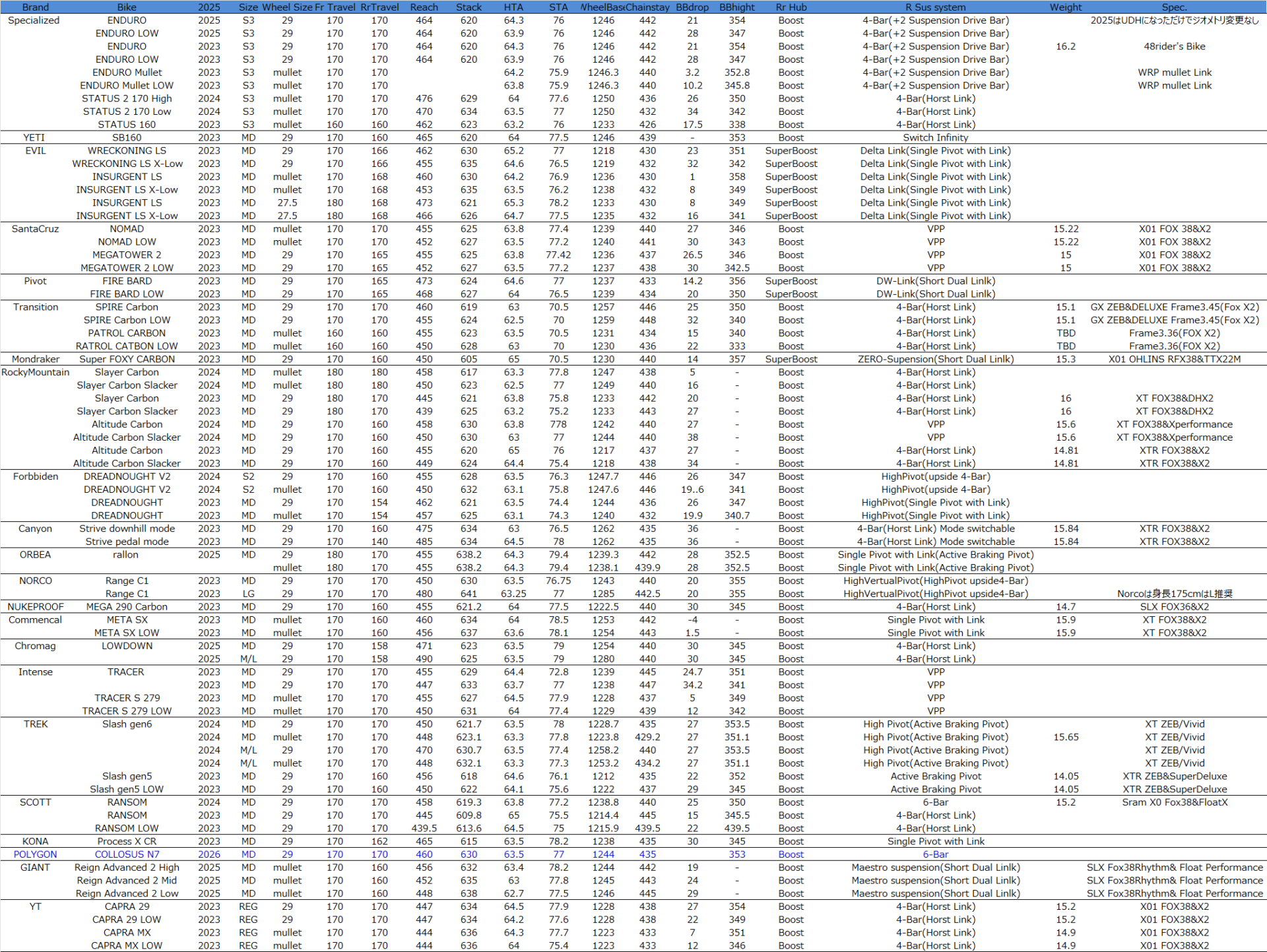Select the blue POLYGON brand cell
Screen dimensions: 1267x952
[x=35, y=854]
